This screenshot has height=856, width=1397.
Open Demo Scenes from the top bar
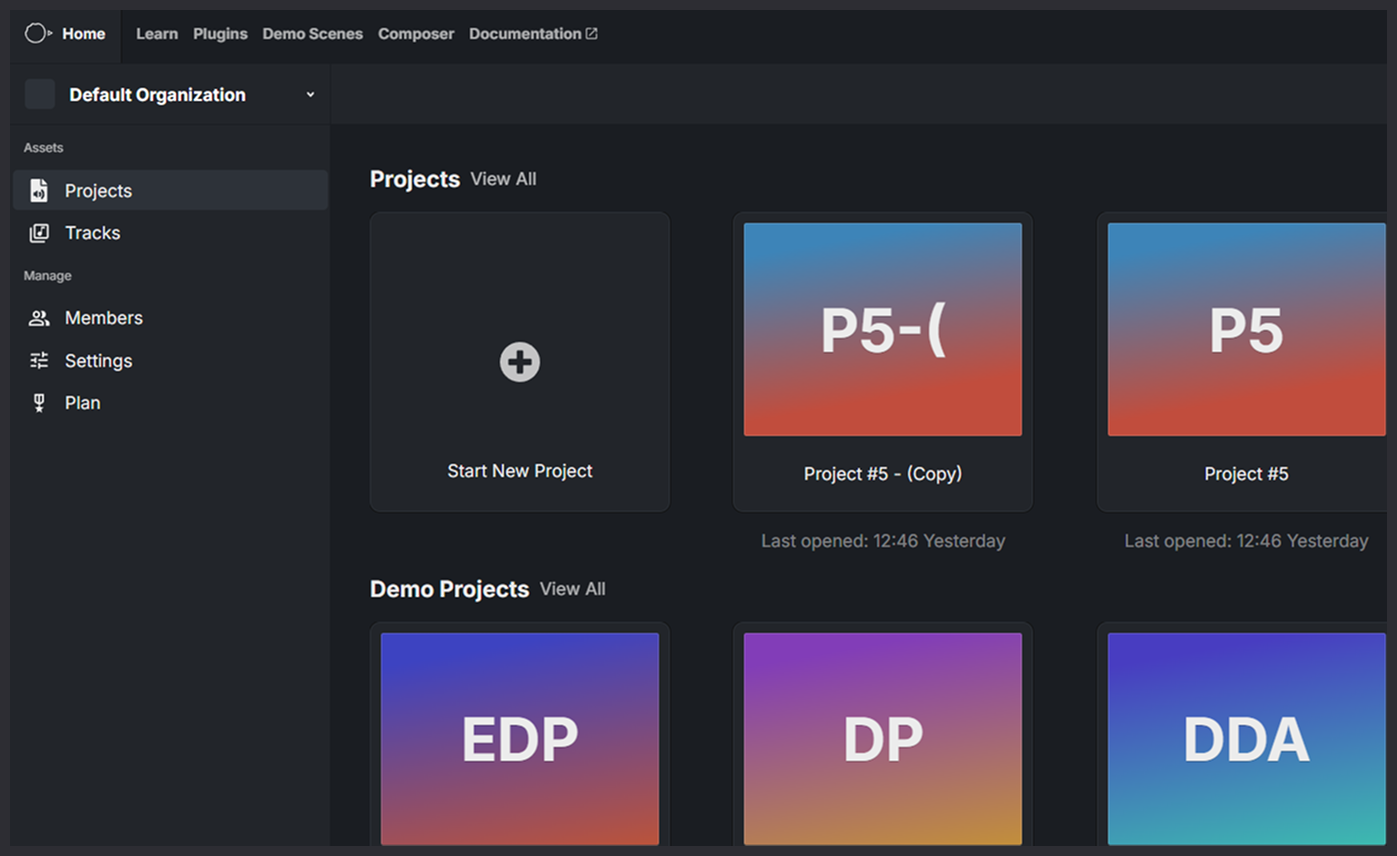point(312,33)
